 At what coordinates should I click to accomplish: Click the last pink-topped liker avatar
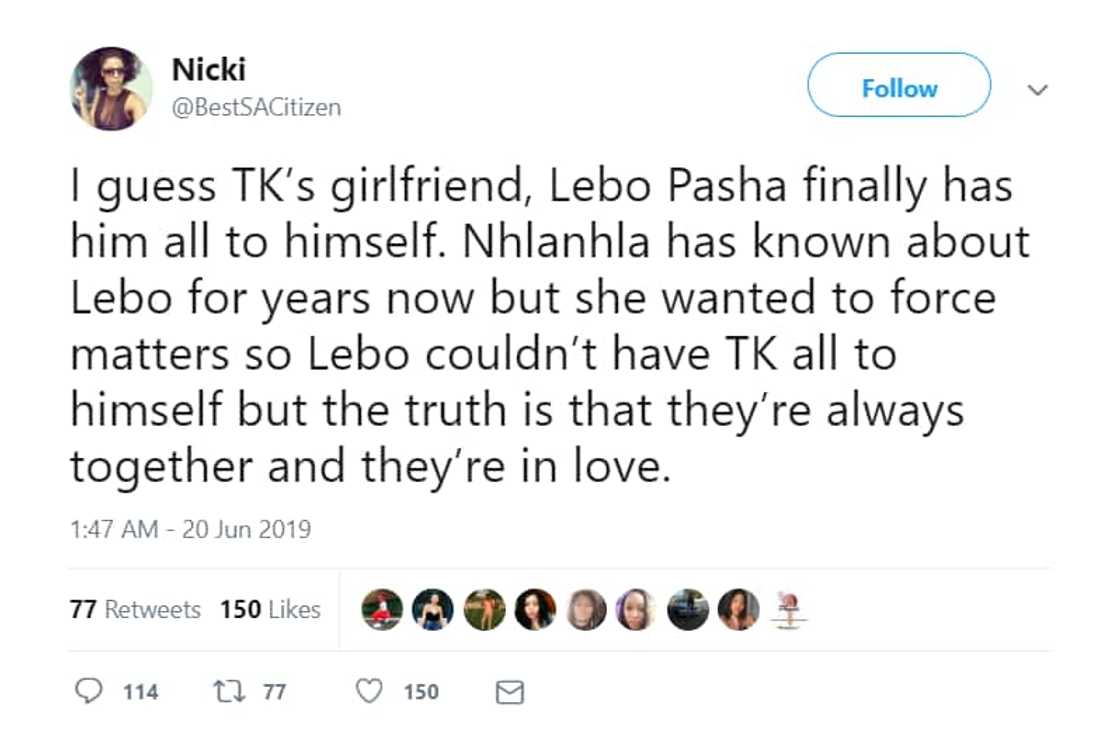(789, 609)
